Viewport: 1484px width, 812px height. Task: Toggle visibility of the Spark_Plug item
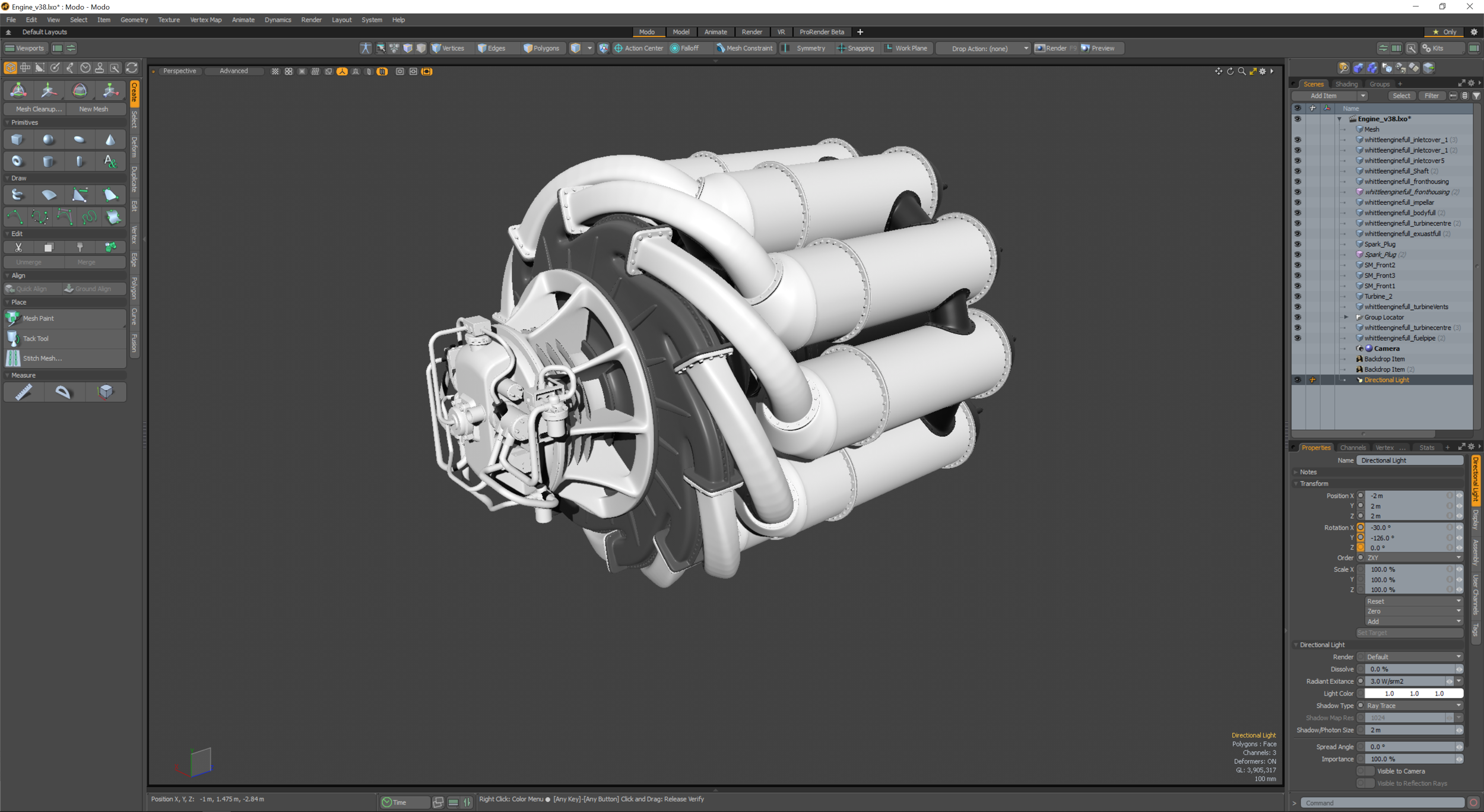click(1298, 244)
